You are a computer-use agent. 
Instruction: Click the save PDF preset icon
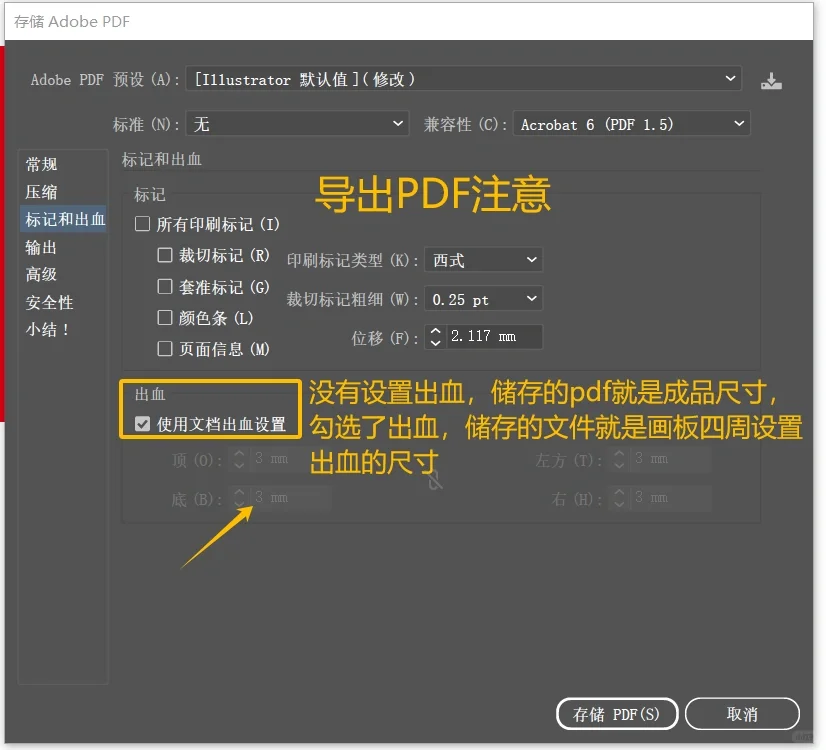pos(771,79)
